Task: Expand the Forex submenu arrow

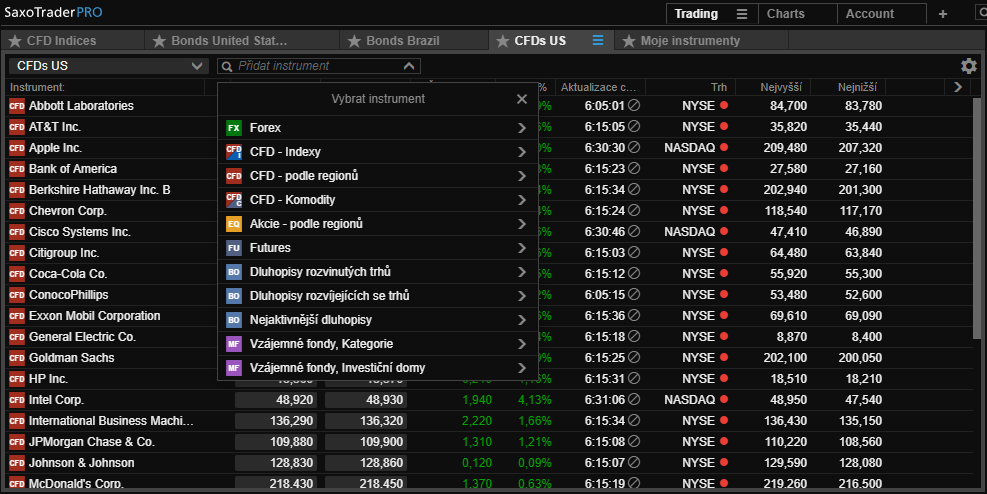Action: (522, 128)
